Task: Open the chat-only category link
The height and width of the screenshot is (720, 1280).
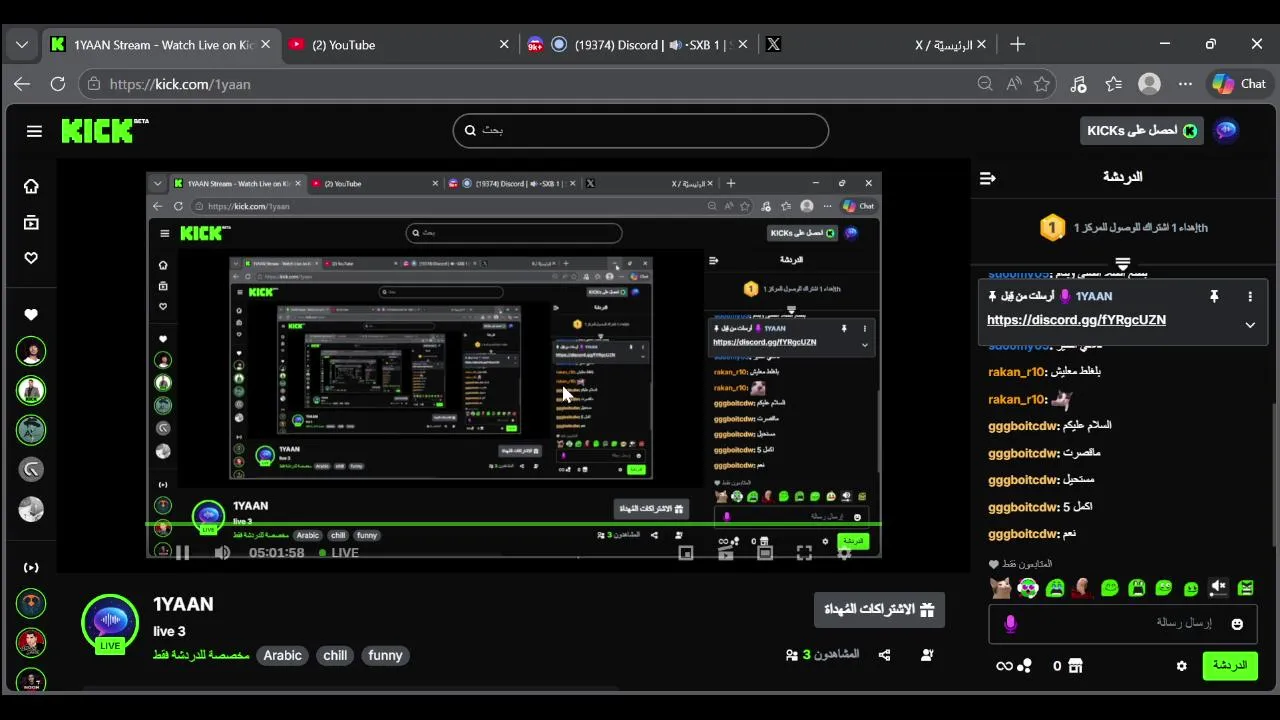Action: 201,655
